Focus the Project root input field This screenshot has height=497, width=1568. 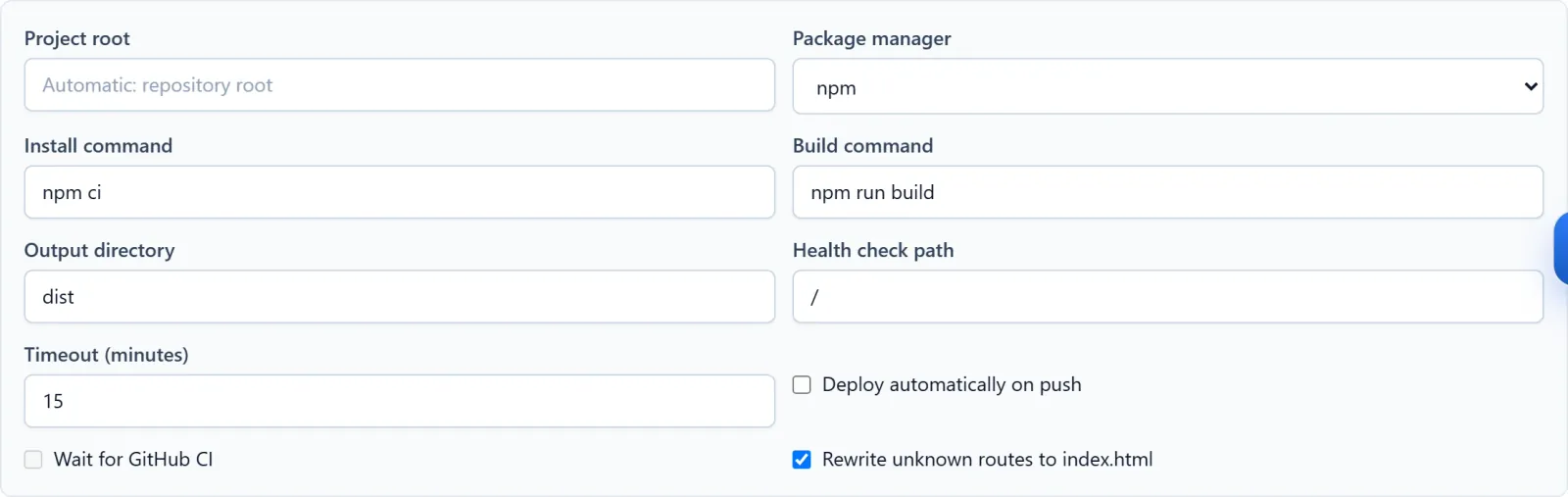[400, 84]
